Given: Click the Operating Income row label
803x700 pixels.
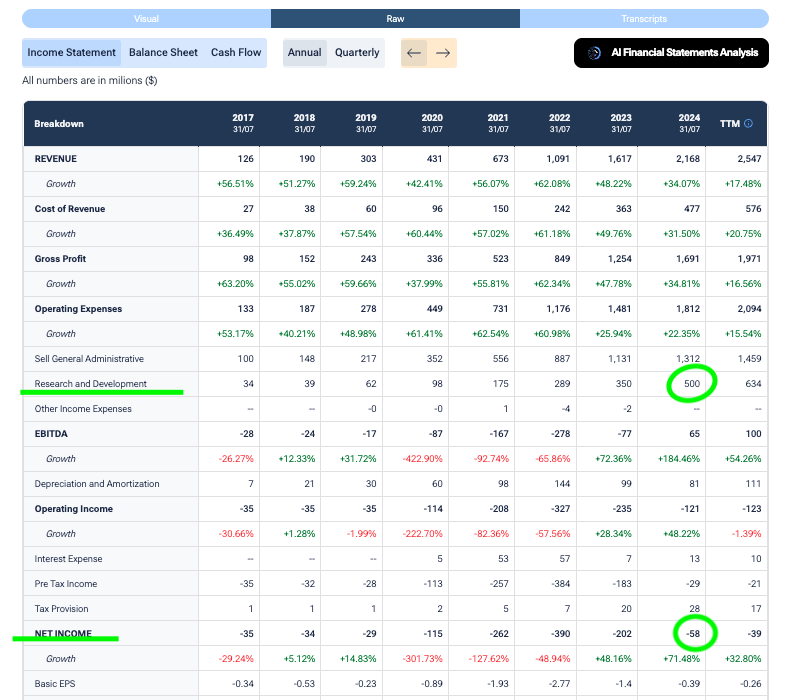Looking at the screenshot, I should (x=74, y=509).
